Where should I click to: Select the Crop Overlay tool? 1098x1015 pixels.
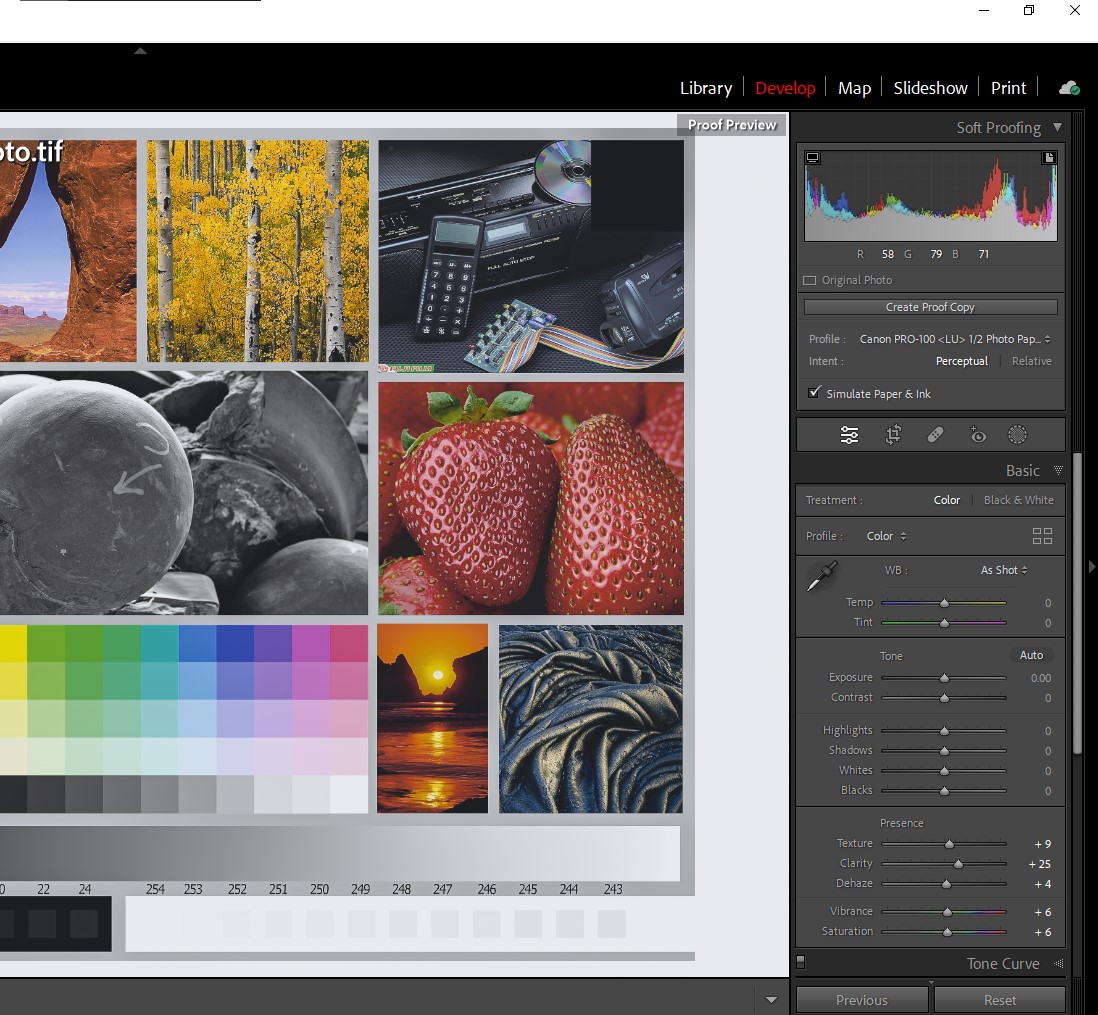tap(893, 434)
